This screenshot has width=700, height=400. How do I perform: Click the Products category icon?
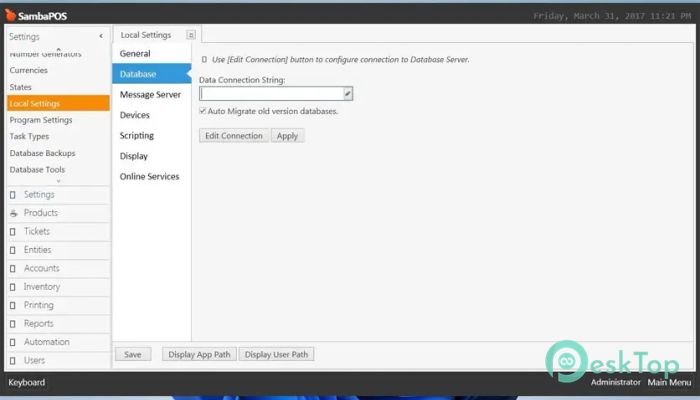pyautogui.click(x=13, y=213)
